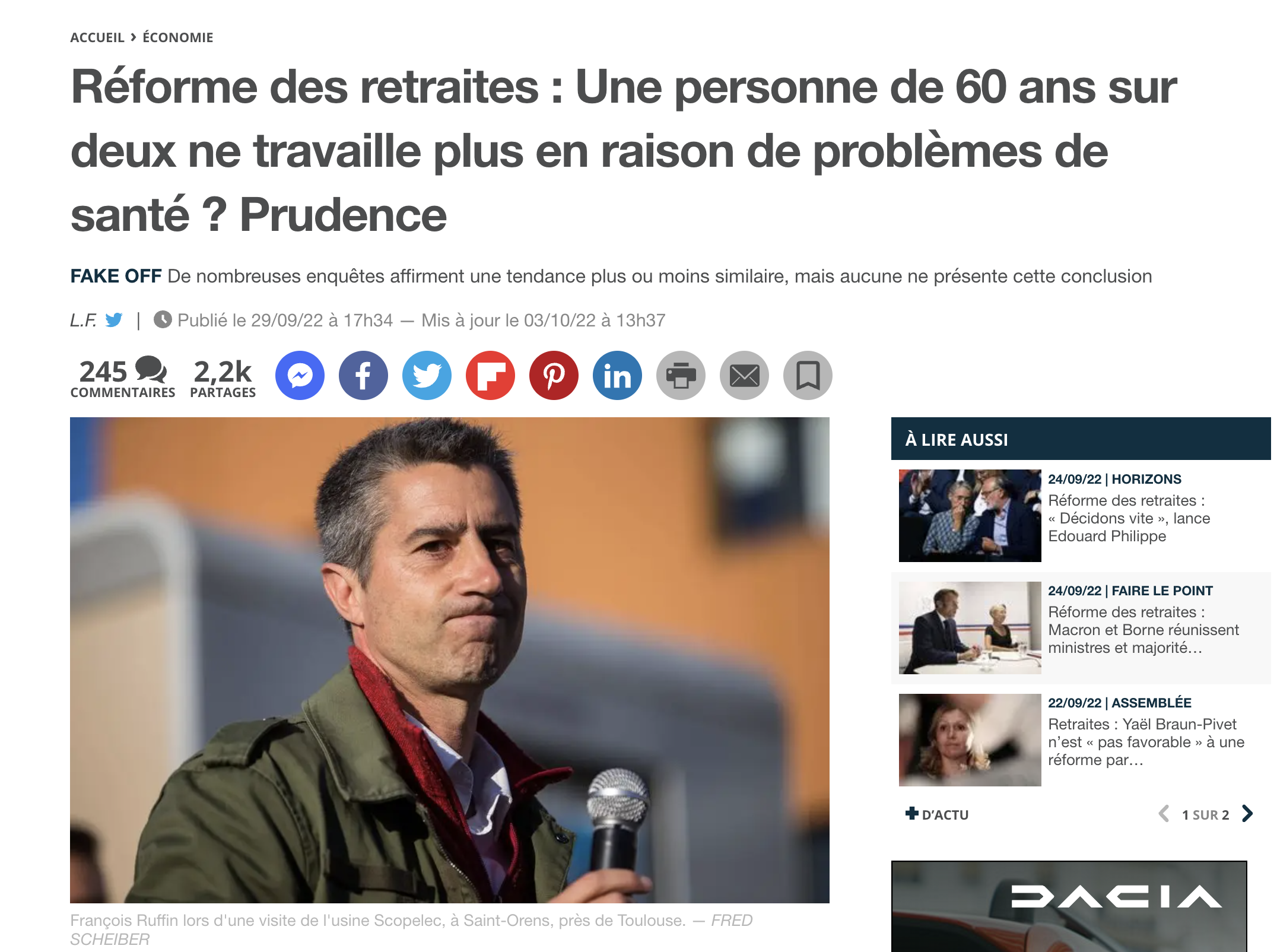Read the Yaël Braun-Pivet retraites article
This screenshot has height=952, width=1277.
[1146, 742]
